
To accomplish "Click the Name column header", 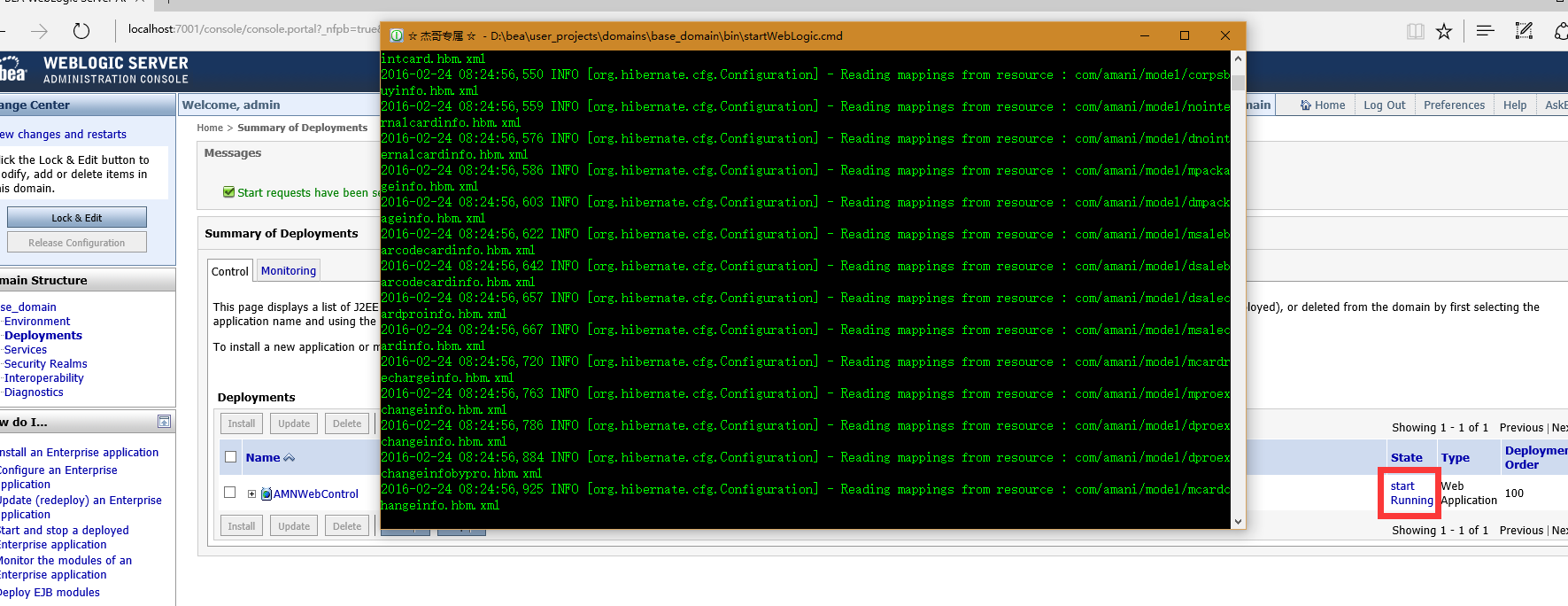I will 263,458.
